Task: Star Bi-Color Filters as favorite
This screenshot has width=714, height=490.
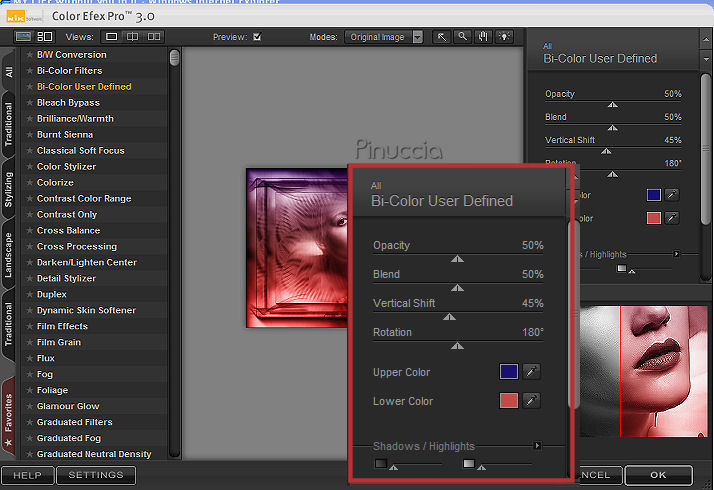Action: pyautogui.click(x=30, y=71)
